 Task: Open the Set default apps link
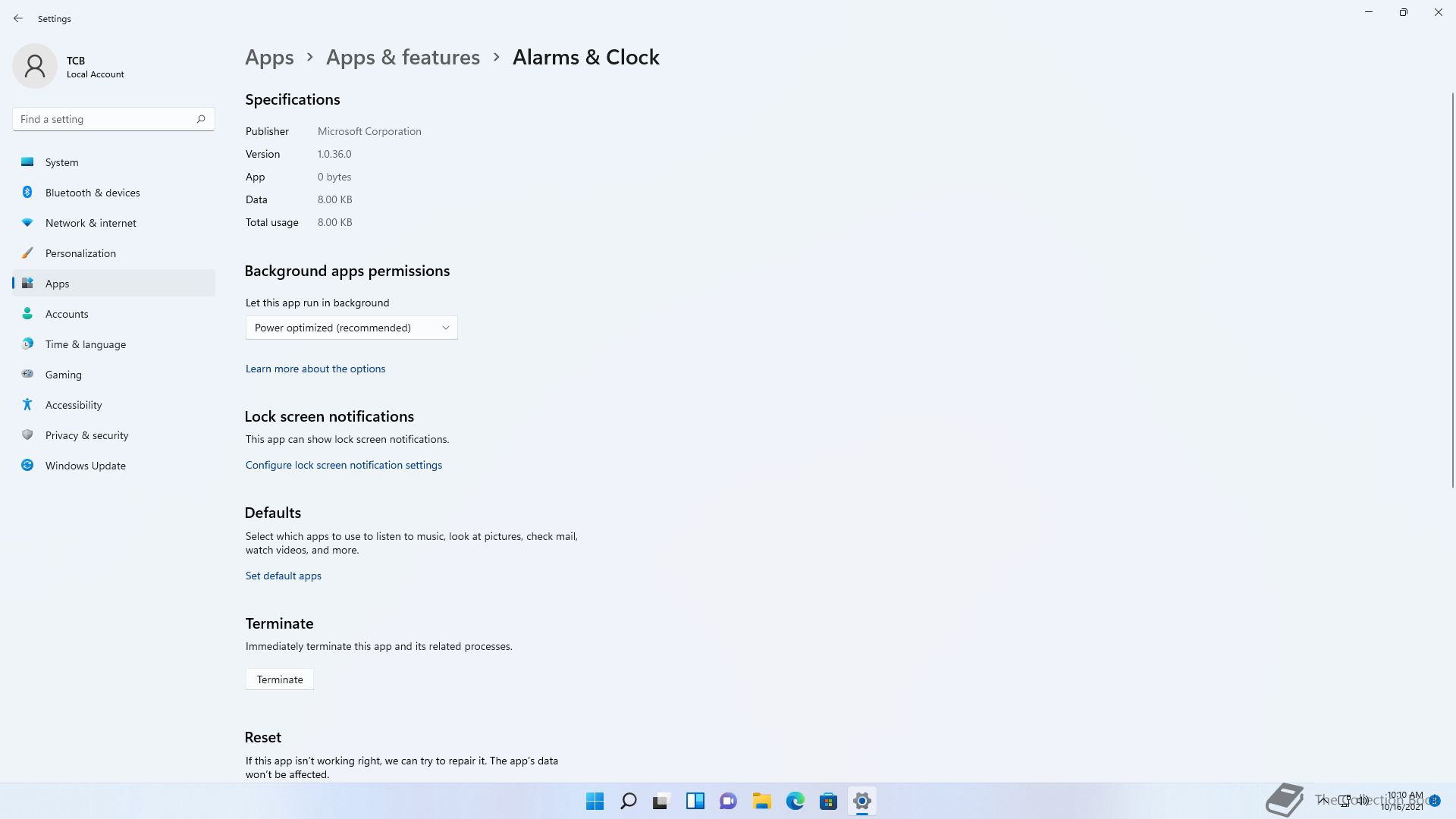(283, 576)
